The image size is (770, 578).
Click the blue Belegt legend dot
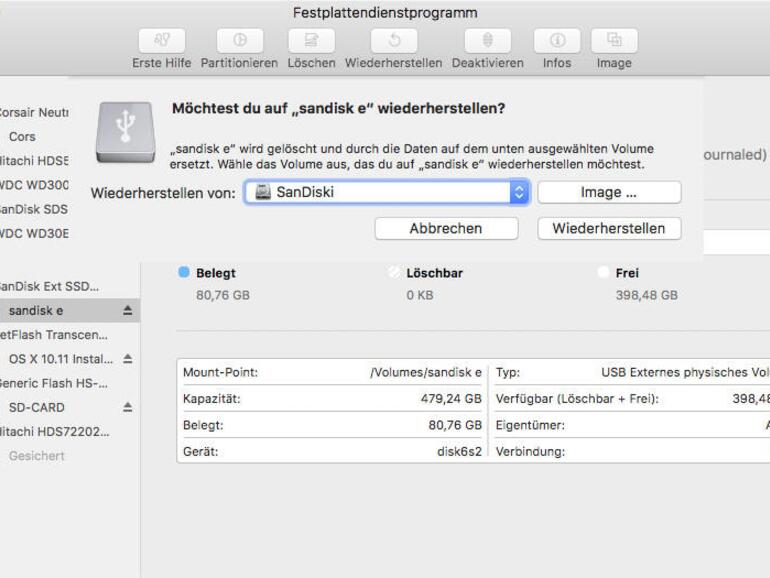click(184, 272)
